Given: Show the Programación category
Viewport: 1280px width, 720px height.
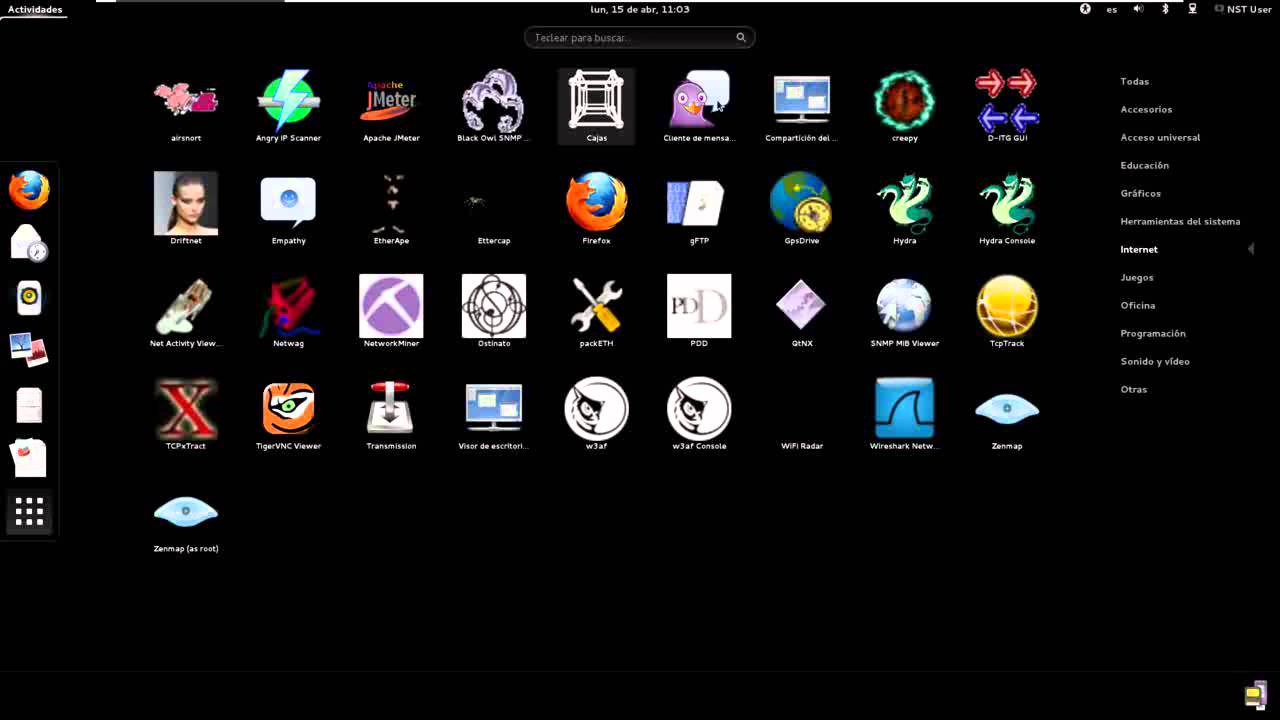Looking at the screenshot, I should 1153,333.
